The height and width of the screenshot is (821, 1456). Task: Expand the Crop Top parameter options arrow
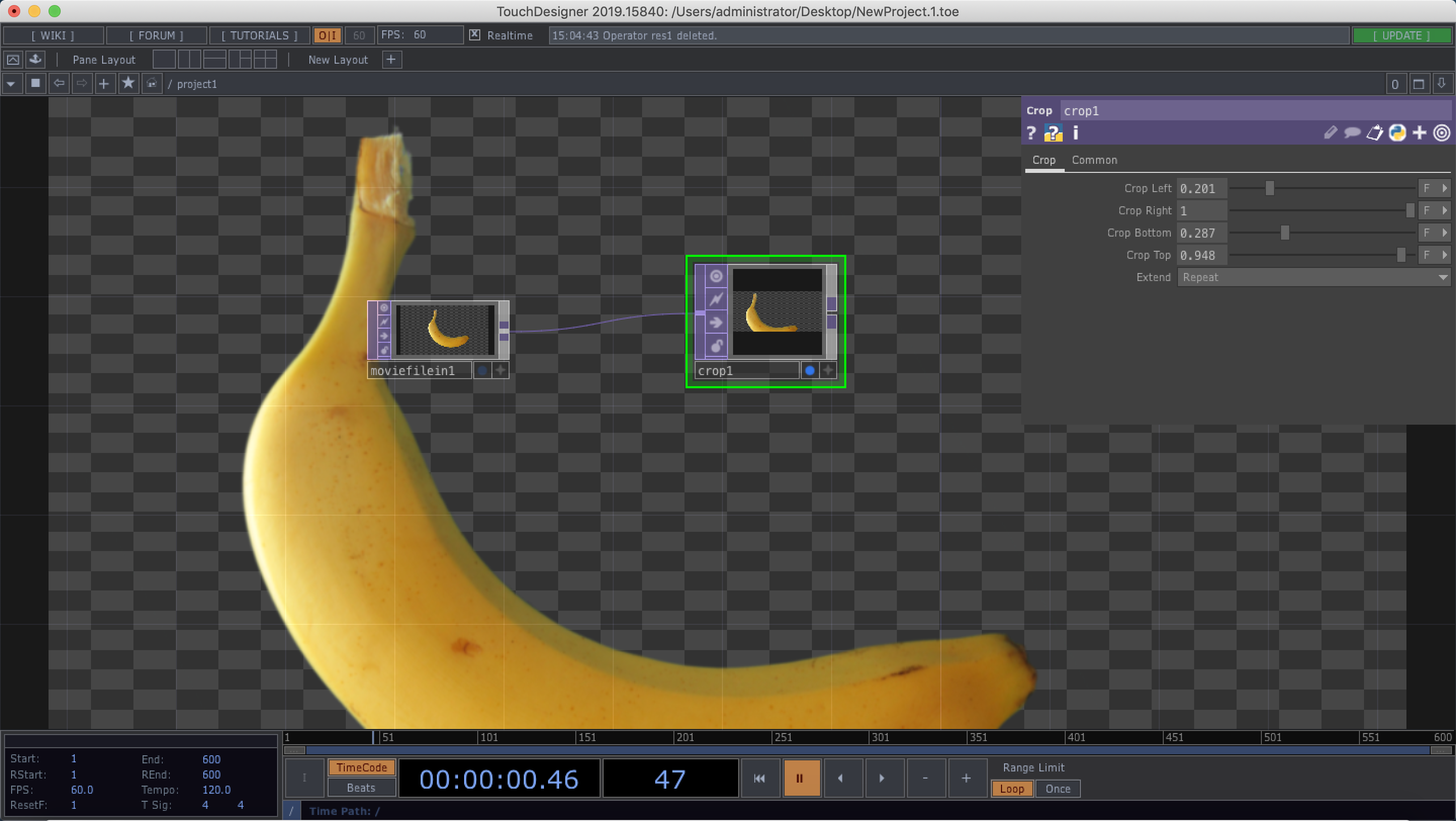coord(1445,255)
